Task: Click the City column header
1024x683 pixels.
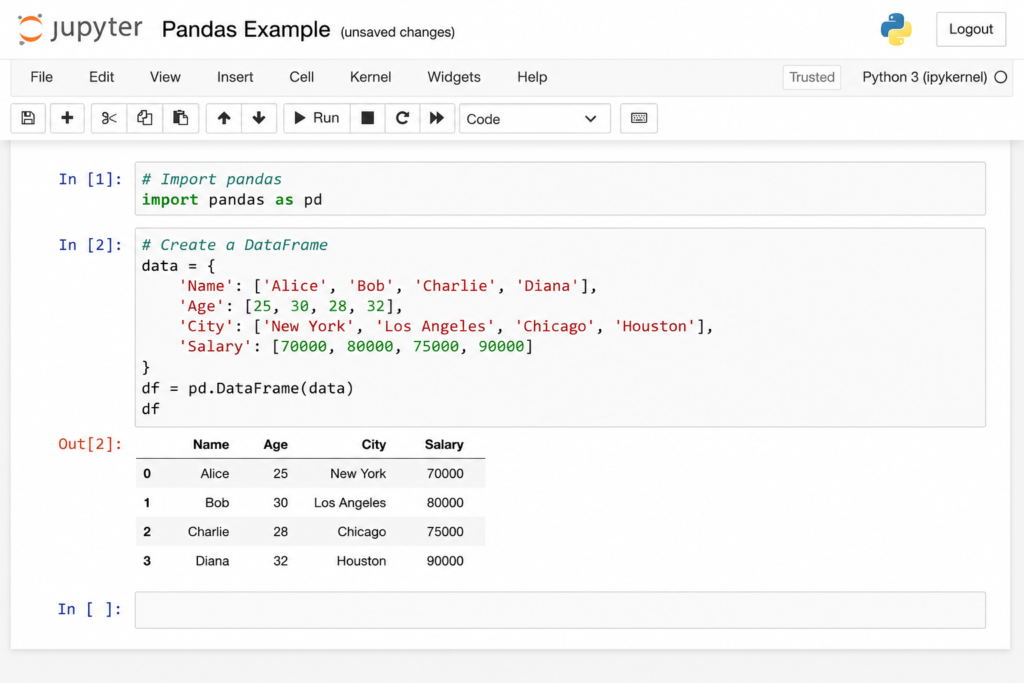Action: coord(374,445)
